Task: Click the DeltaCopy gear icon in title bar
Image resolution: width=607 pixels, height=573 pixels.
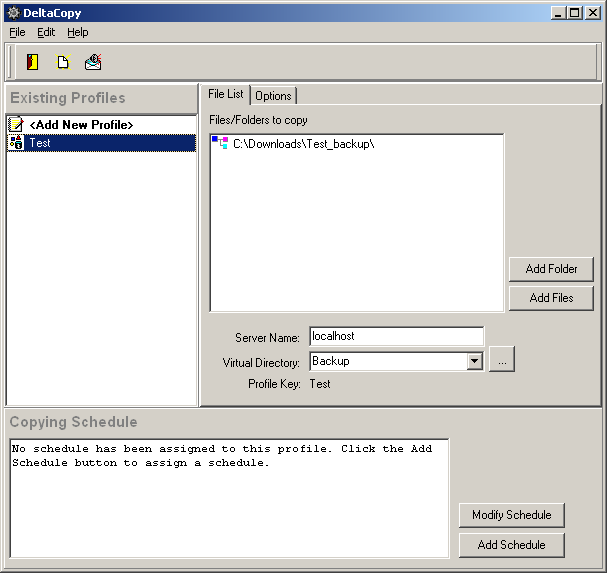Action: 13,13
